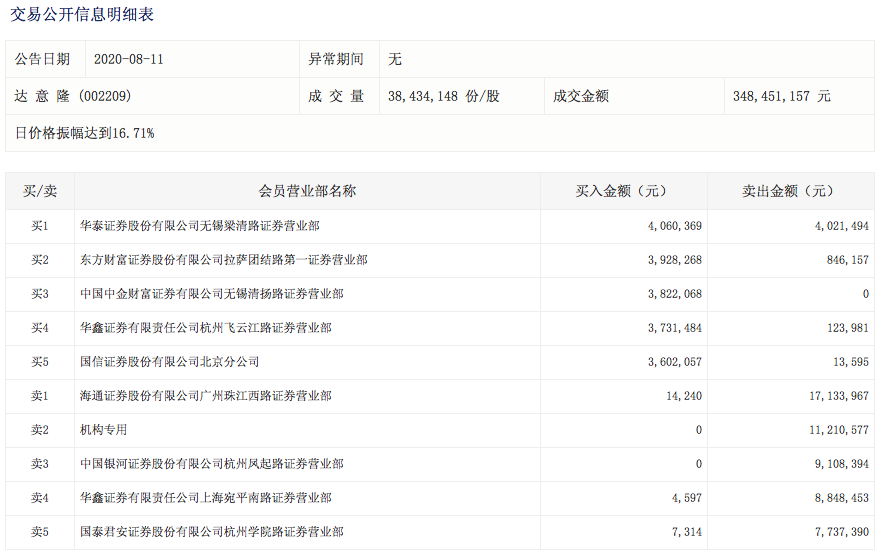Select the 卖1 row label

40,396
